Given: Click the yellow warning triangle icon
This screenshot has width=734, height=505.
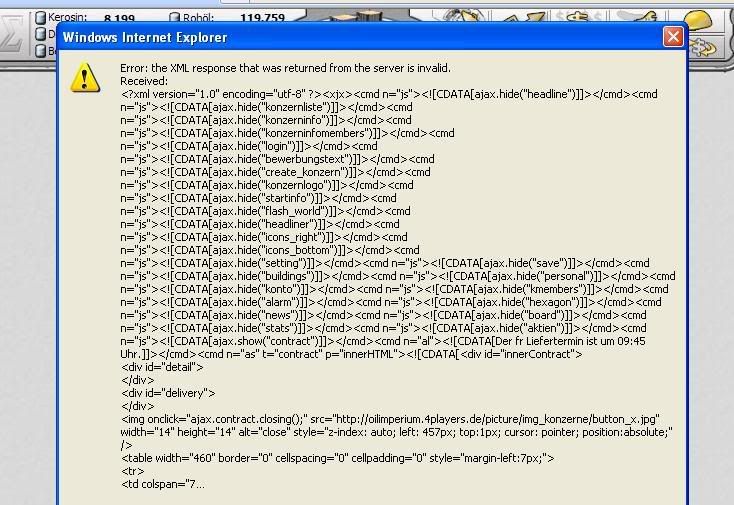Looking at the screenshot, I should point(85,78).
